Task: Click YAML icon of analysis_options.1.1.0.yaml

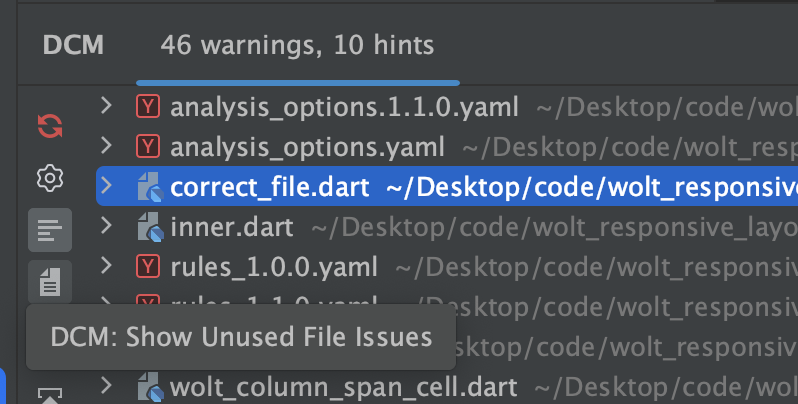Action: click(x=148, y=107)
